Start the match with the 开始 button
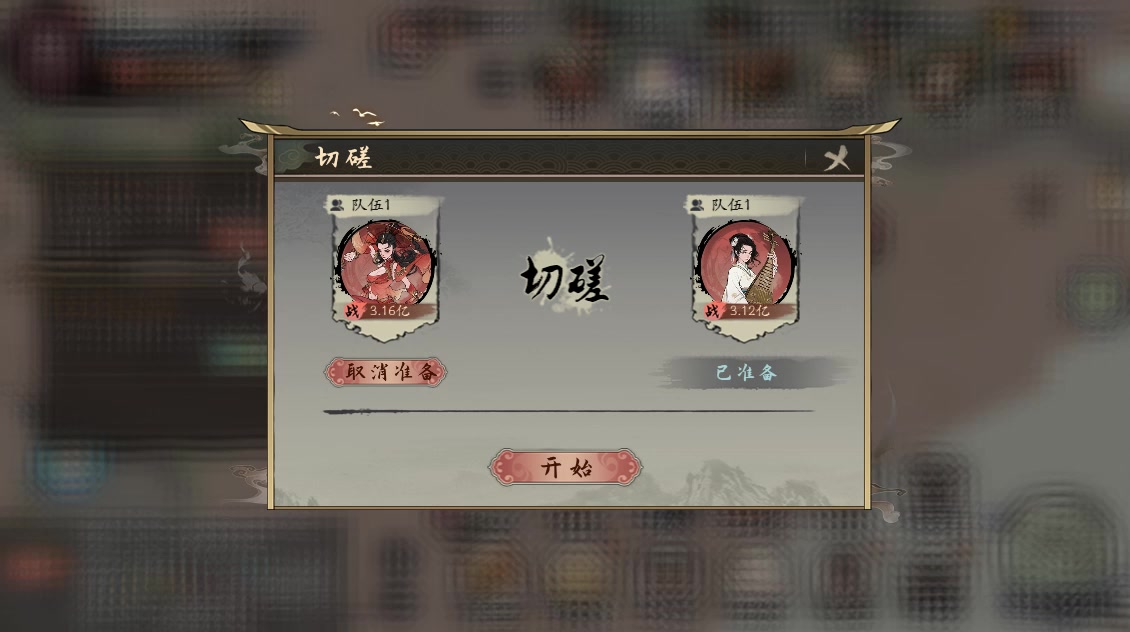The width and height of the screenshot is (1130, 632). pos(565,468)
